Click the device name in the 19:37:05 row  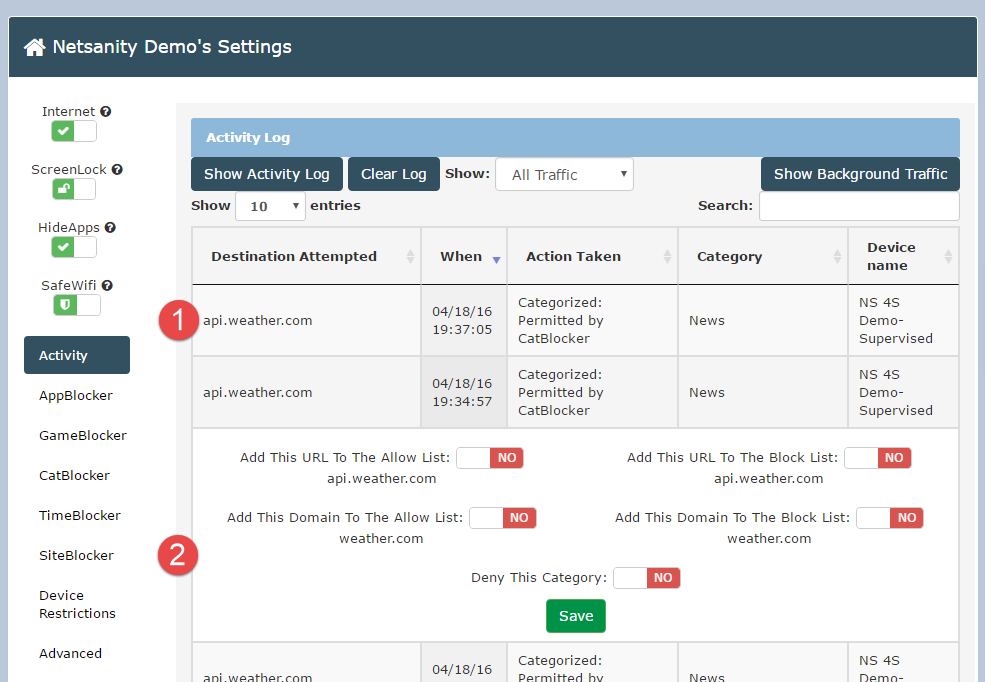(x=896, y=320)
